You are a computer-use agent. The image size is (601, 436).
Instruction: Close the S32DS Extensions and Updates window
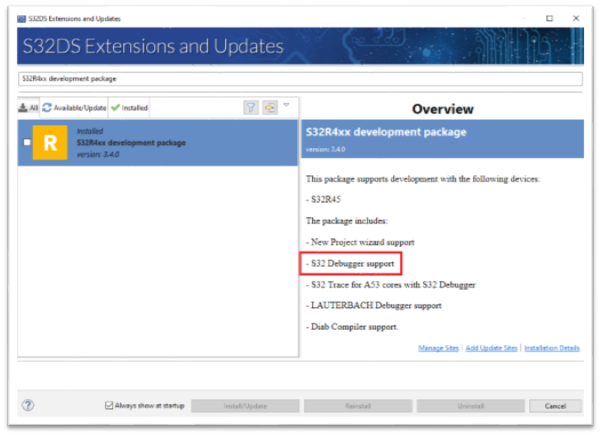(x=576, y=18)
